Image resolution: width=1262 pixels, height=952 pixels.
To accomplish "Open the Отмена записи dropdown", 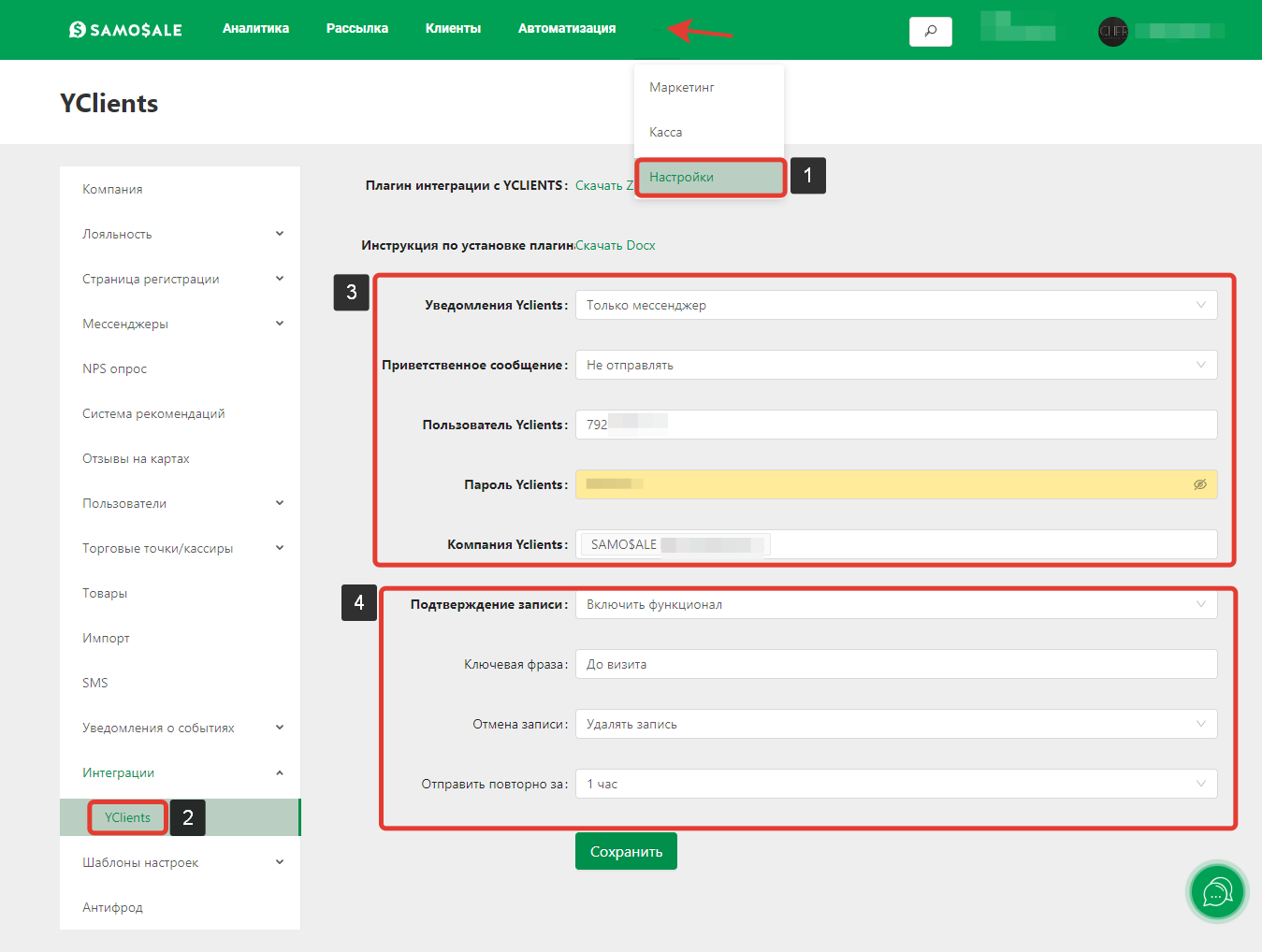I will click(896, 724).
